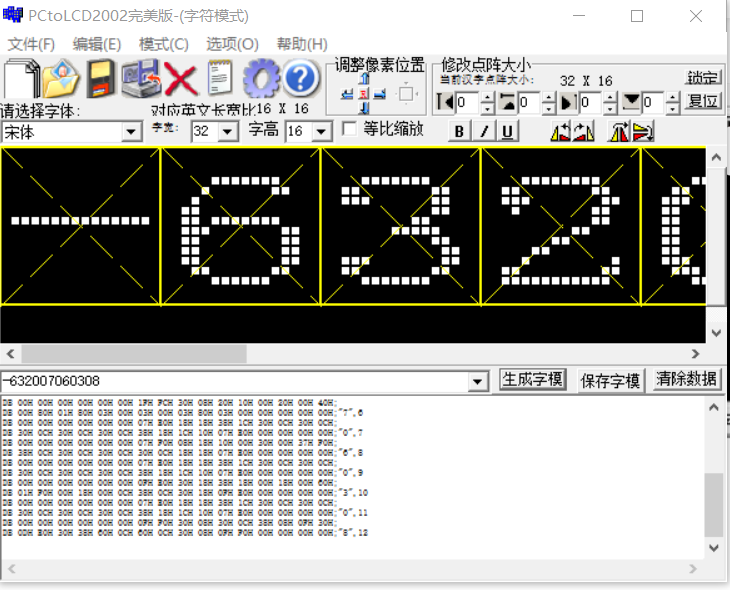The height and width of the screenshot is (590, 730).
Task: Open the 字宽 32 width dropdown
Action: [228, 131]
